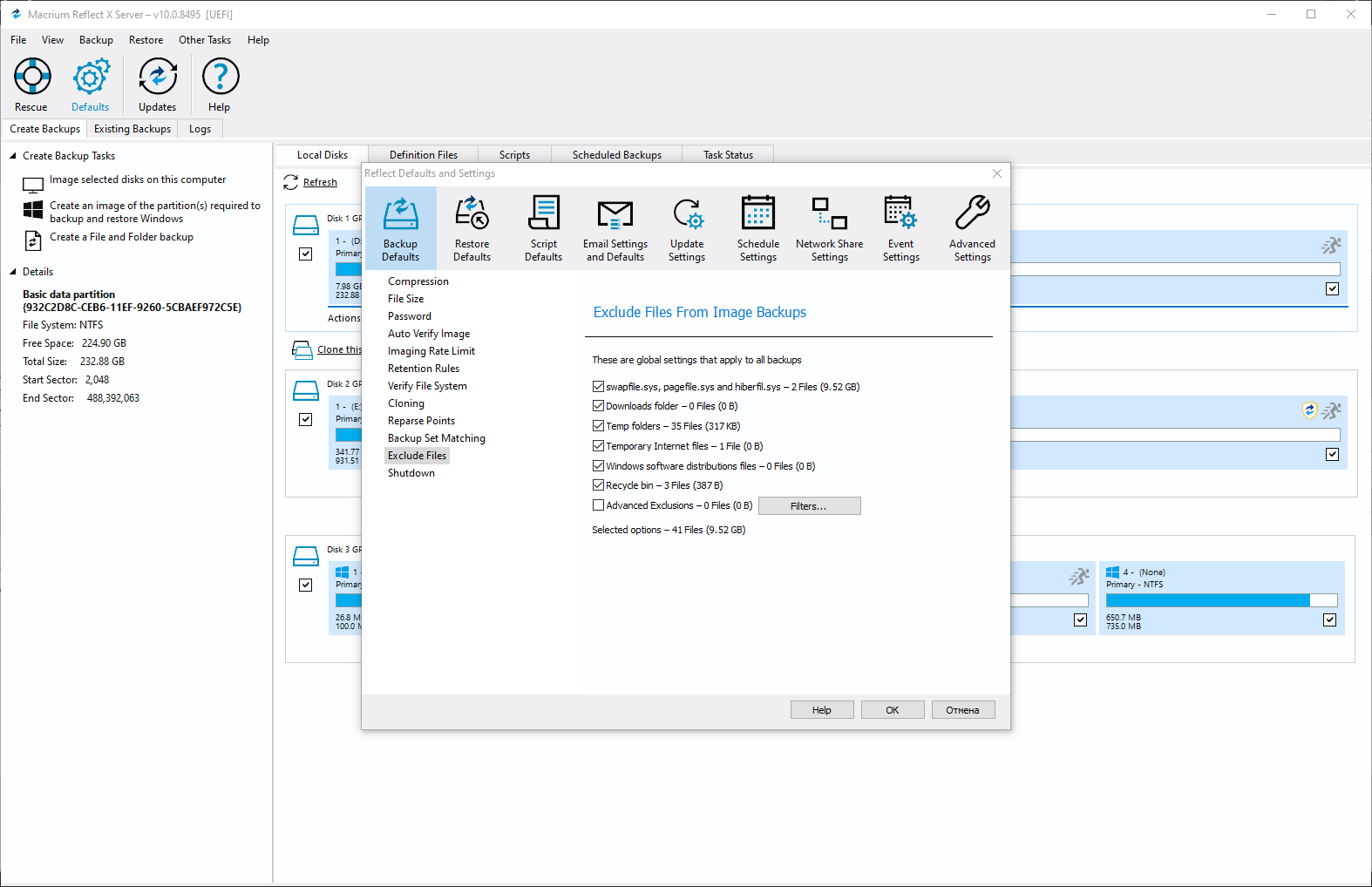1372x887 pixels.
Task: Click the Refresh link
Action: tap(320, 183)
